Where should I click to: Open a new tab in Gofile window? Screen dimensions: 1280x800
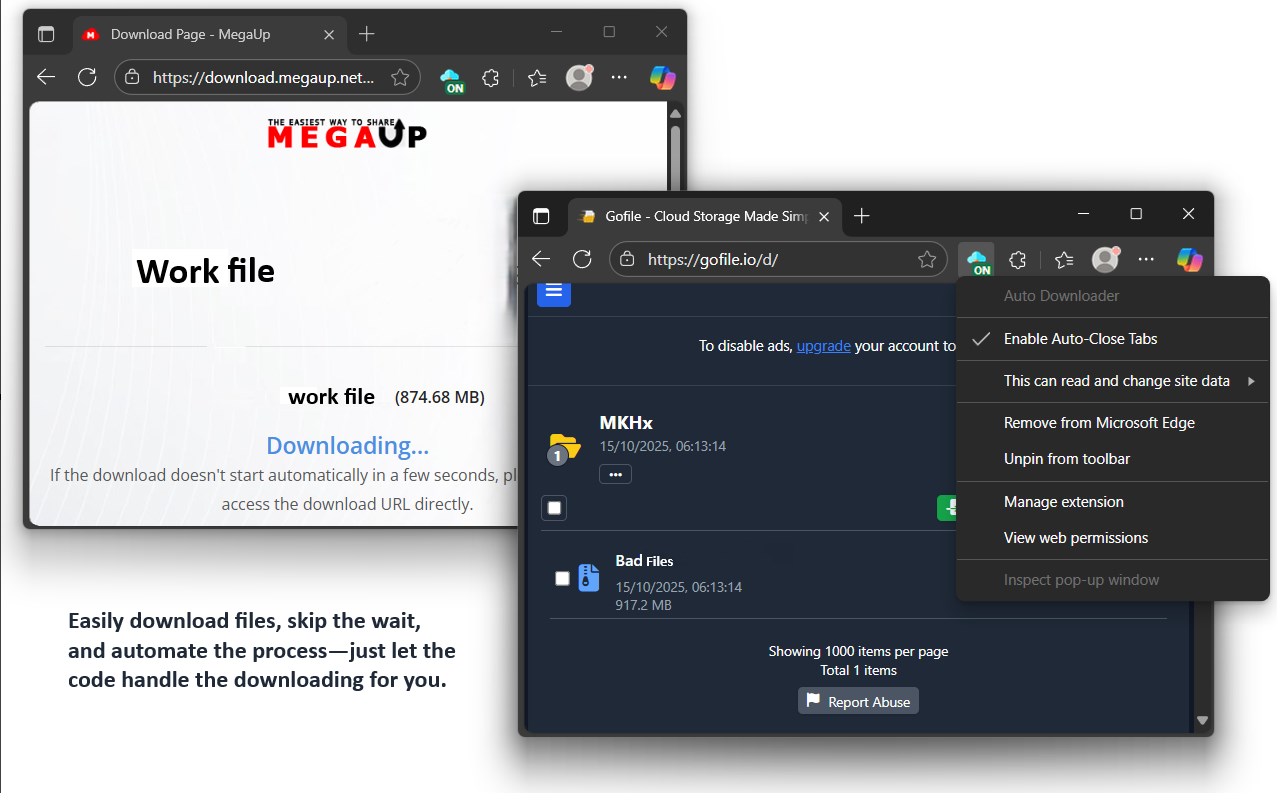(862, 216)
